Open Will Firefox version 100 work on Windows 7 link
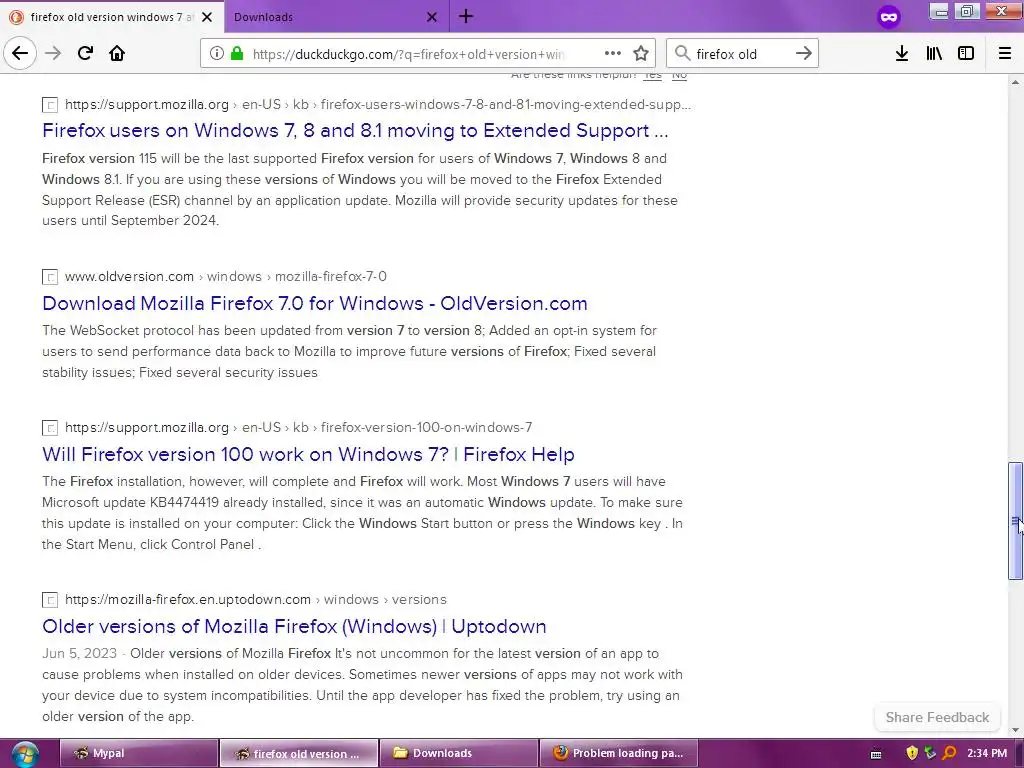Image resolution: width=1024 pixels, height=768 pixels. pyautogui.click(x=308, y=454)
